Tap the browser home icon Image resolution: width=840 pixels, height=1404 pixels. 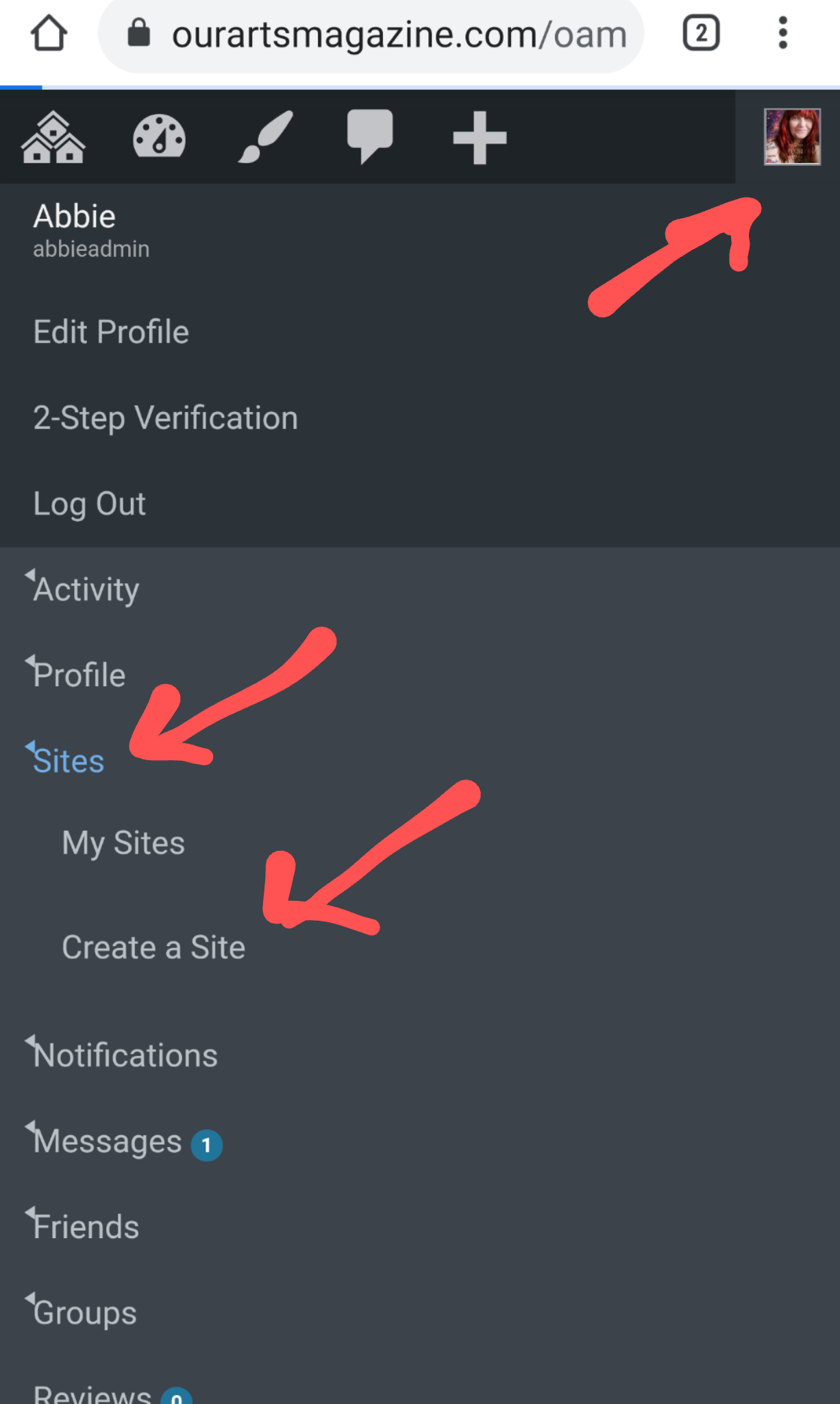[49, 33]
